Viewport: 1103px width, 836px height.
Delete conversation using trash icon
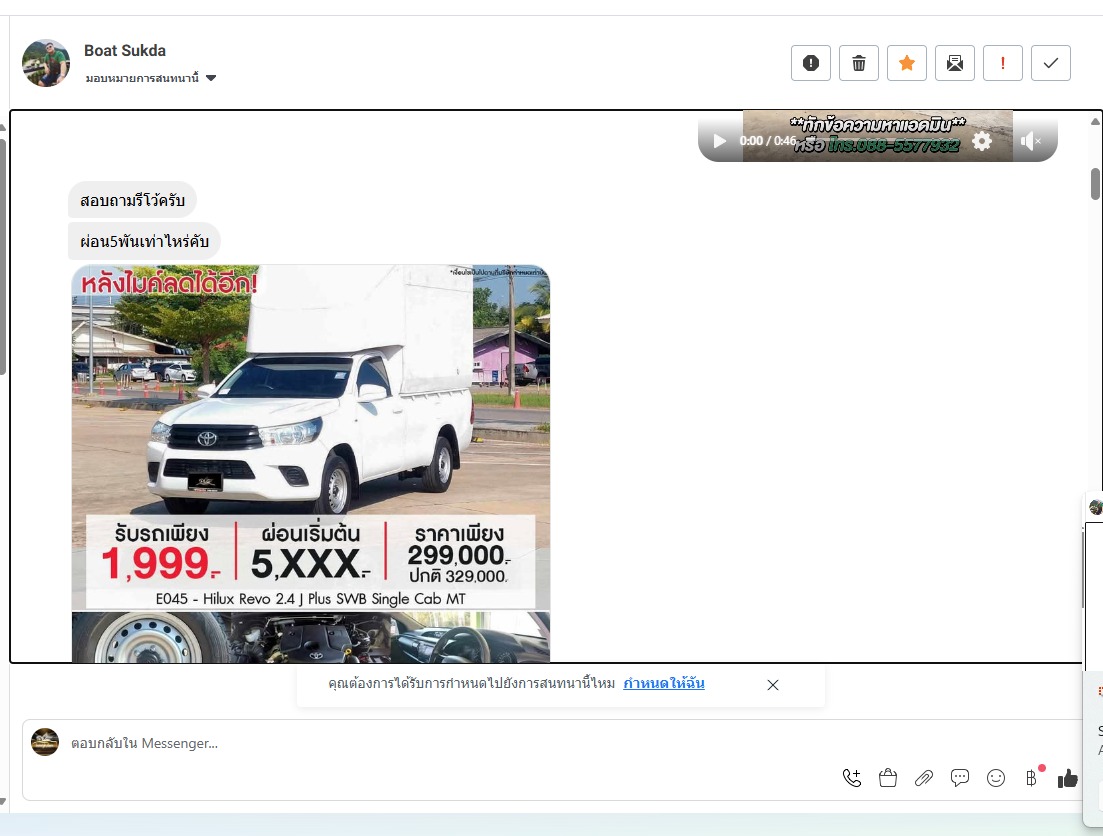(858, 63)
